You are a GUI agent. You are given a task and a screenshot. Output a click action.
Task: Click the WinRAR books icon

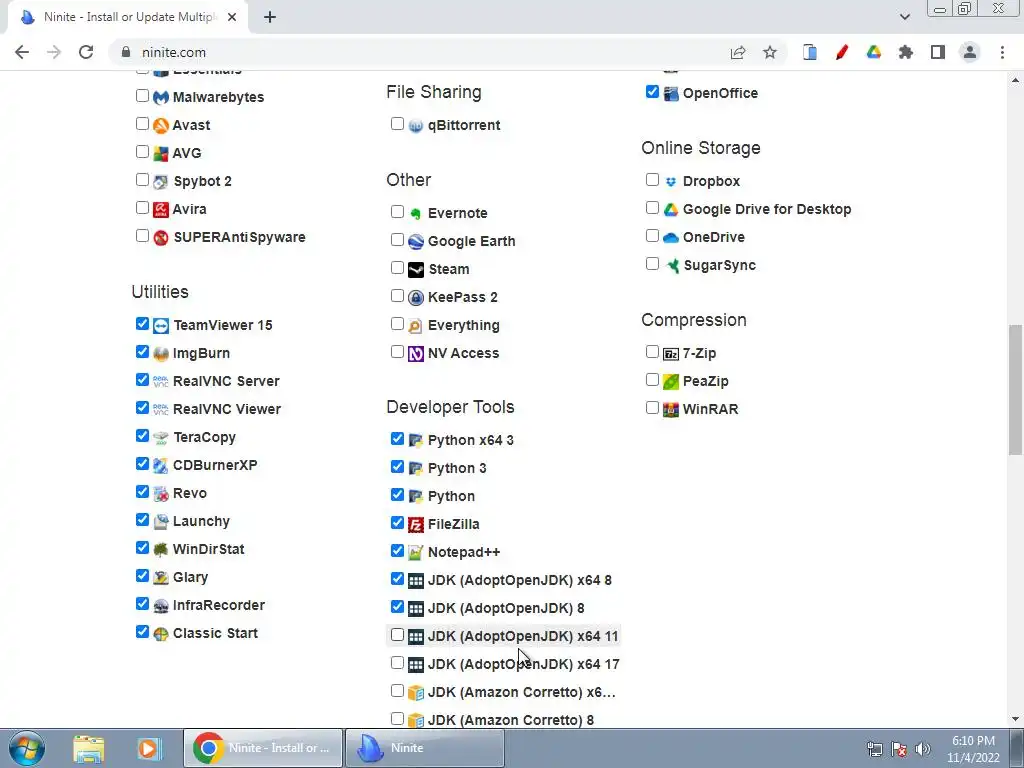(671, 409)
